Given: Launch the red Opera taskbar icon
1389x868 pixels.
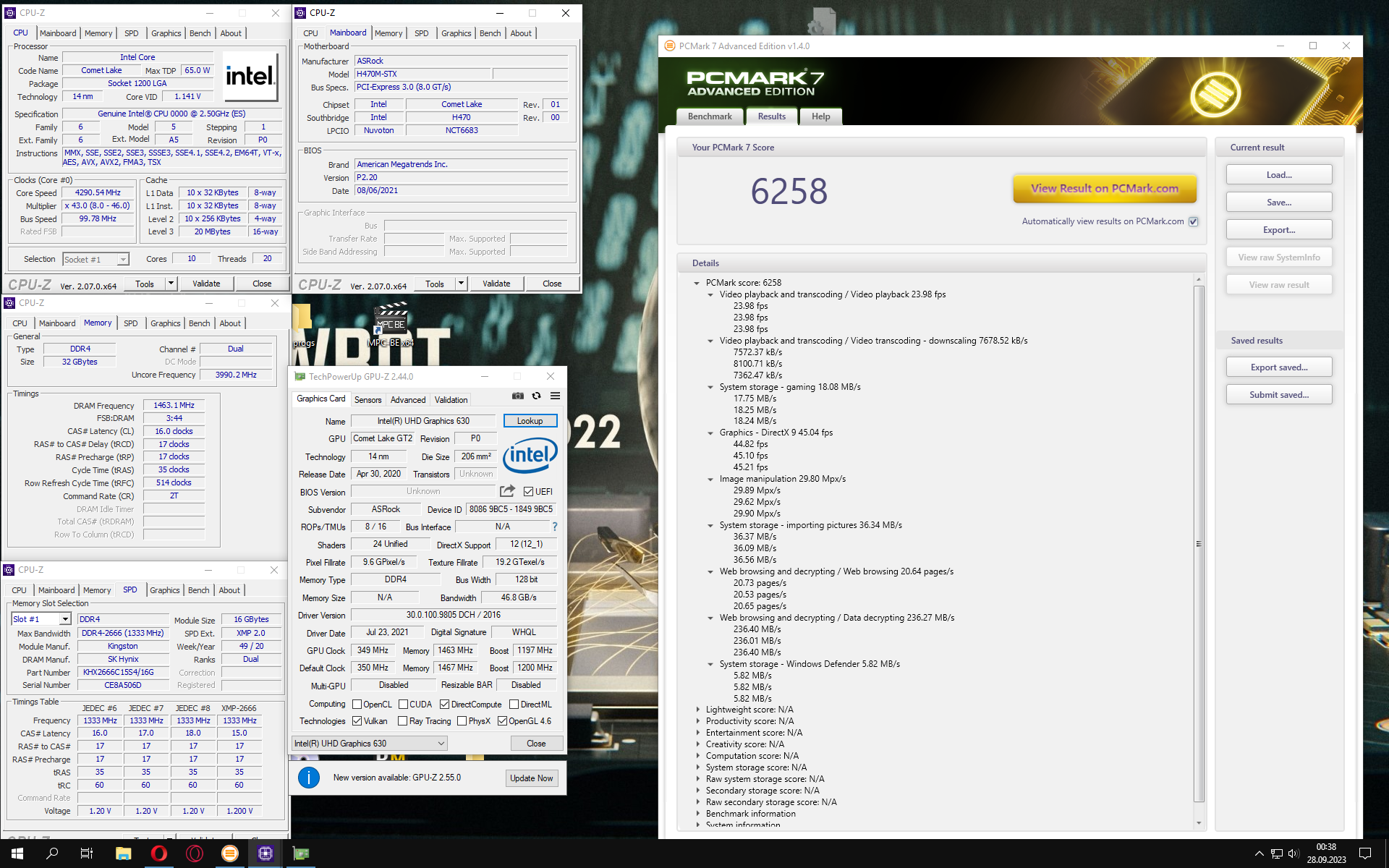Looking at the screenshot, I should click(158, 854).
